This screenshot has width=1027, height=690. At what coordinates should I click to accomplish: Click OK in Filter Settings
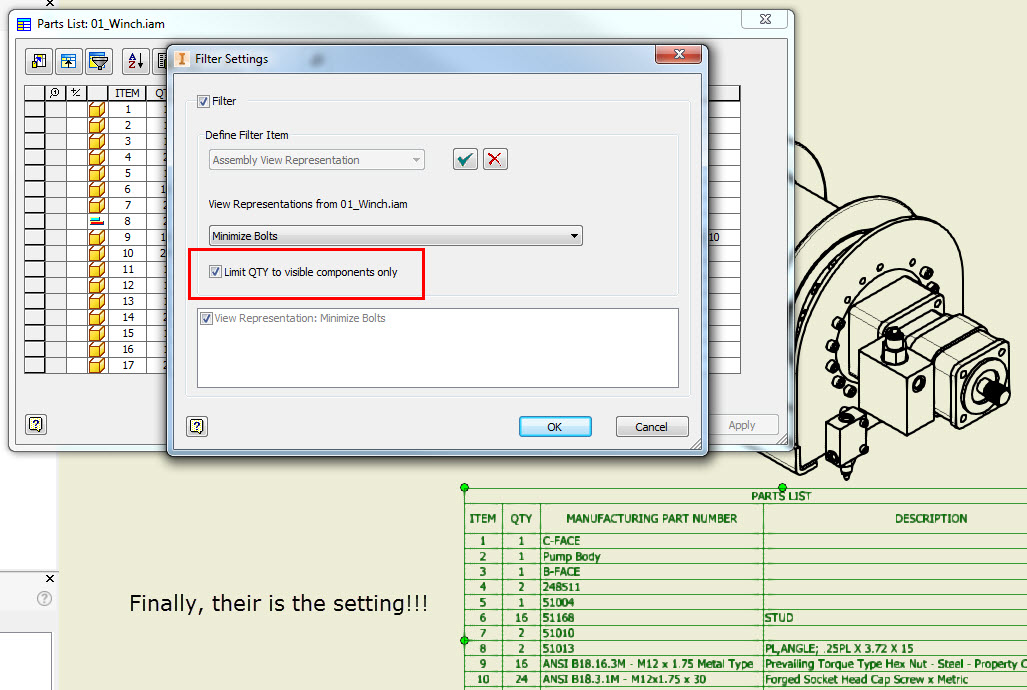[x=555, y=427]
